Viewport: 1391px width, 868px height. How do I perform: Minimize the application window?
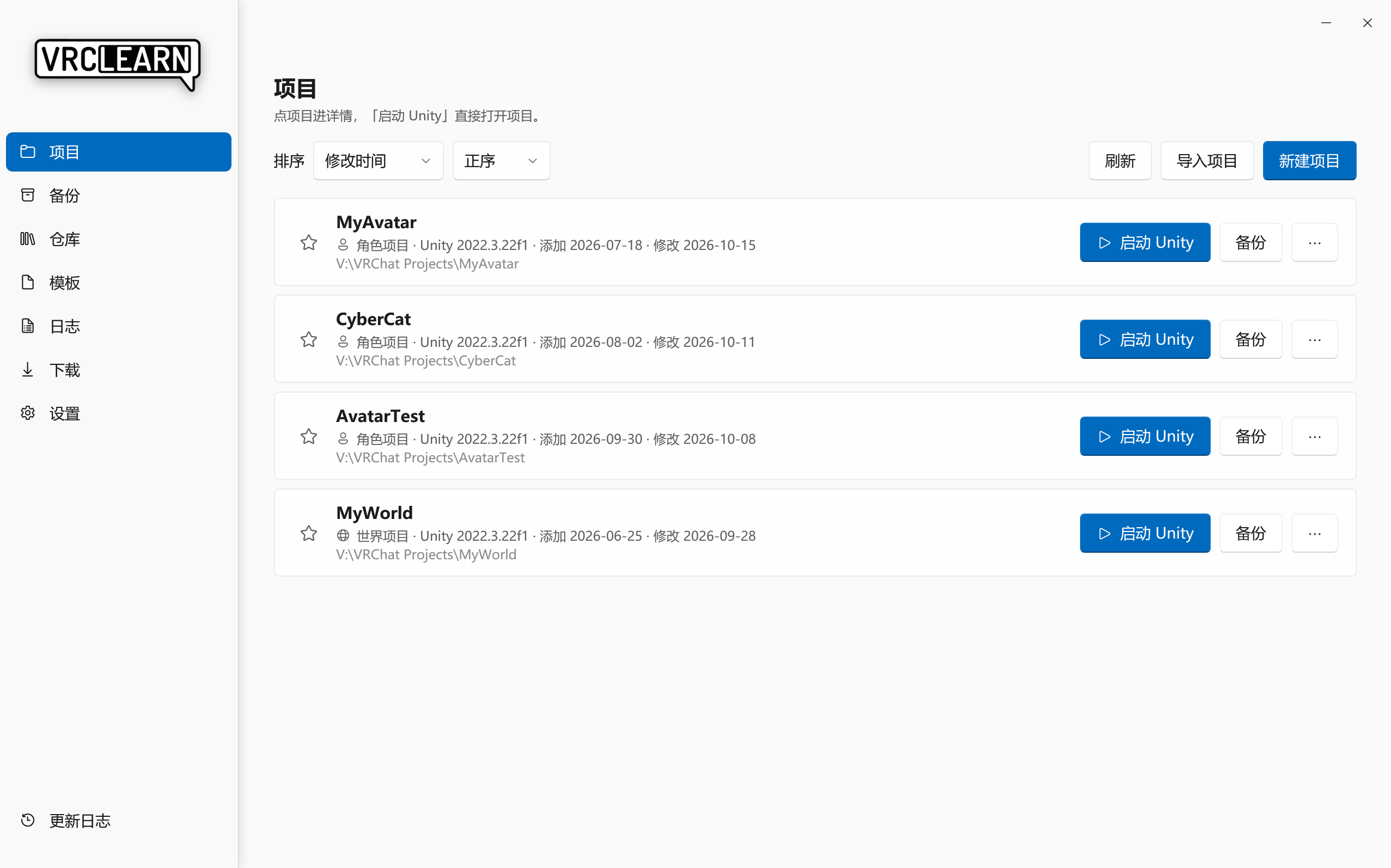(x=1326, y=23)
